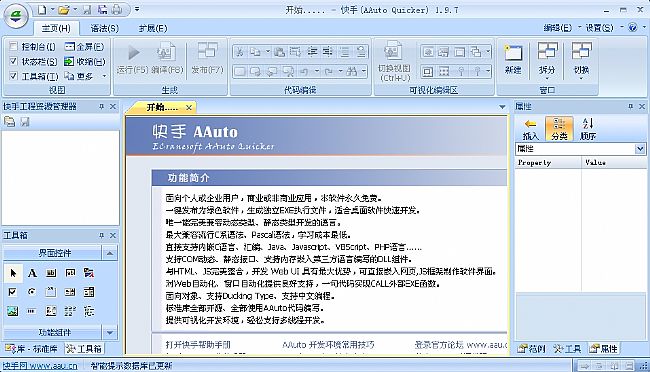Screen dimensions: 650x372
Task: Click the project manager open-folder icon
Action: pos(10,122)
